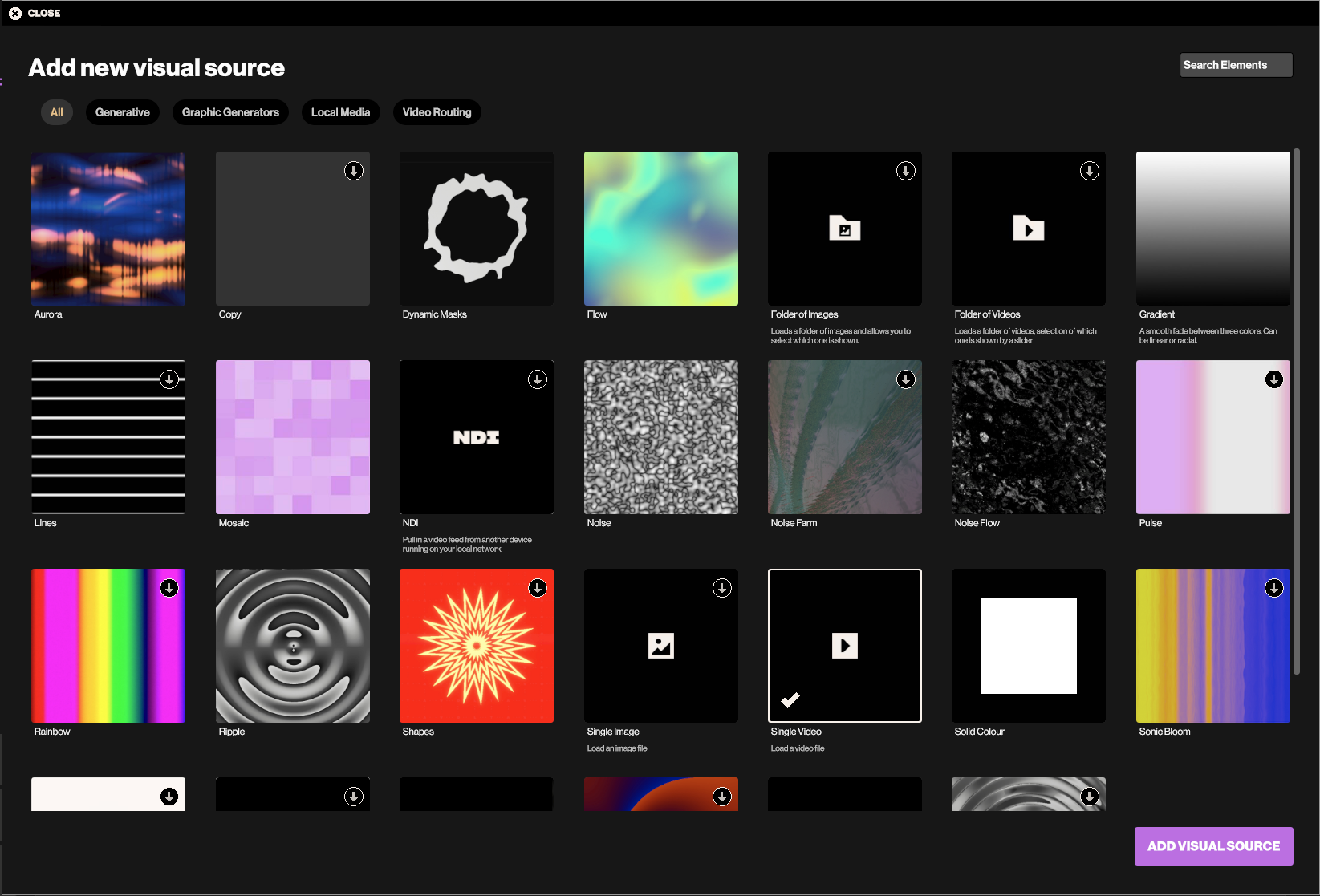Pick the Ripple thumbnail
This screenshot has height=896, width=1320.
point(293,646)
